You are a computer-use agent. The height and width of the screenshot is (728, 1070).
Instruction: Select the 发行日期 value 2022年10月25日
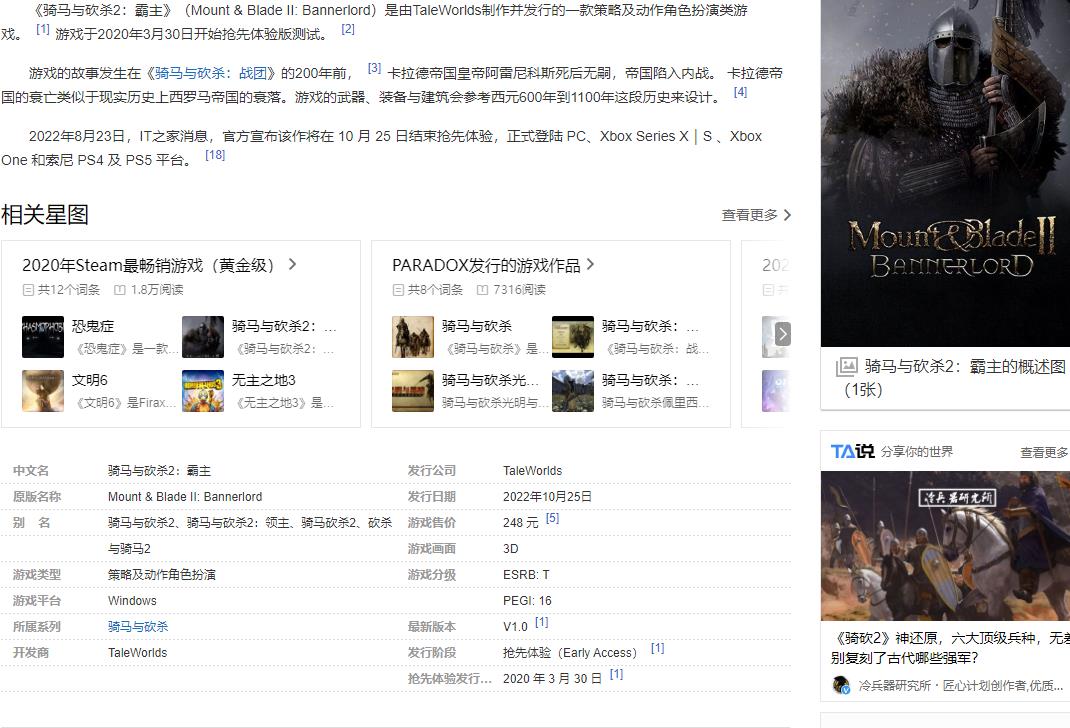[x=547, y=497]
